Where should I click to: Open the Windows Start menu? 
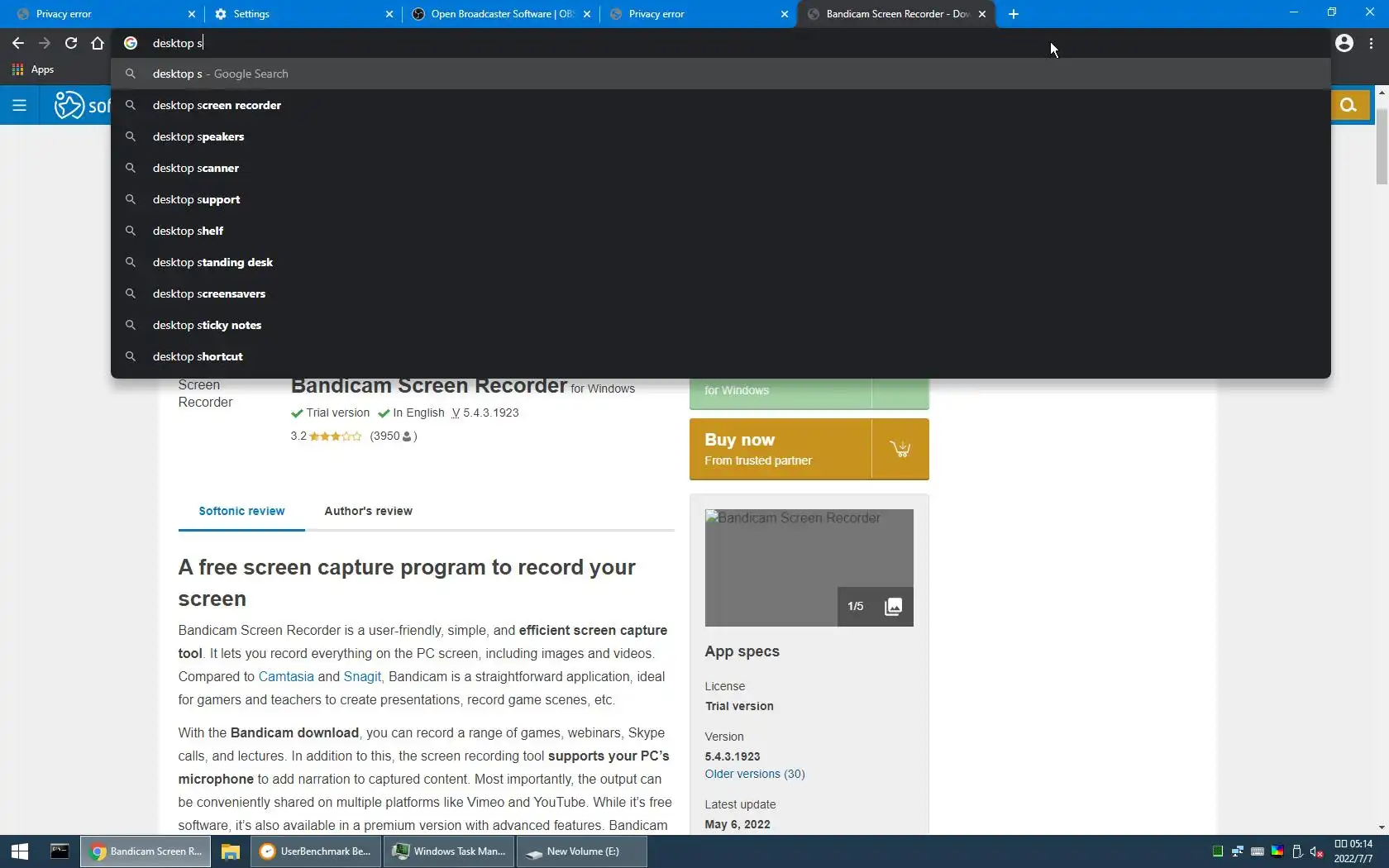coord(20,851)
